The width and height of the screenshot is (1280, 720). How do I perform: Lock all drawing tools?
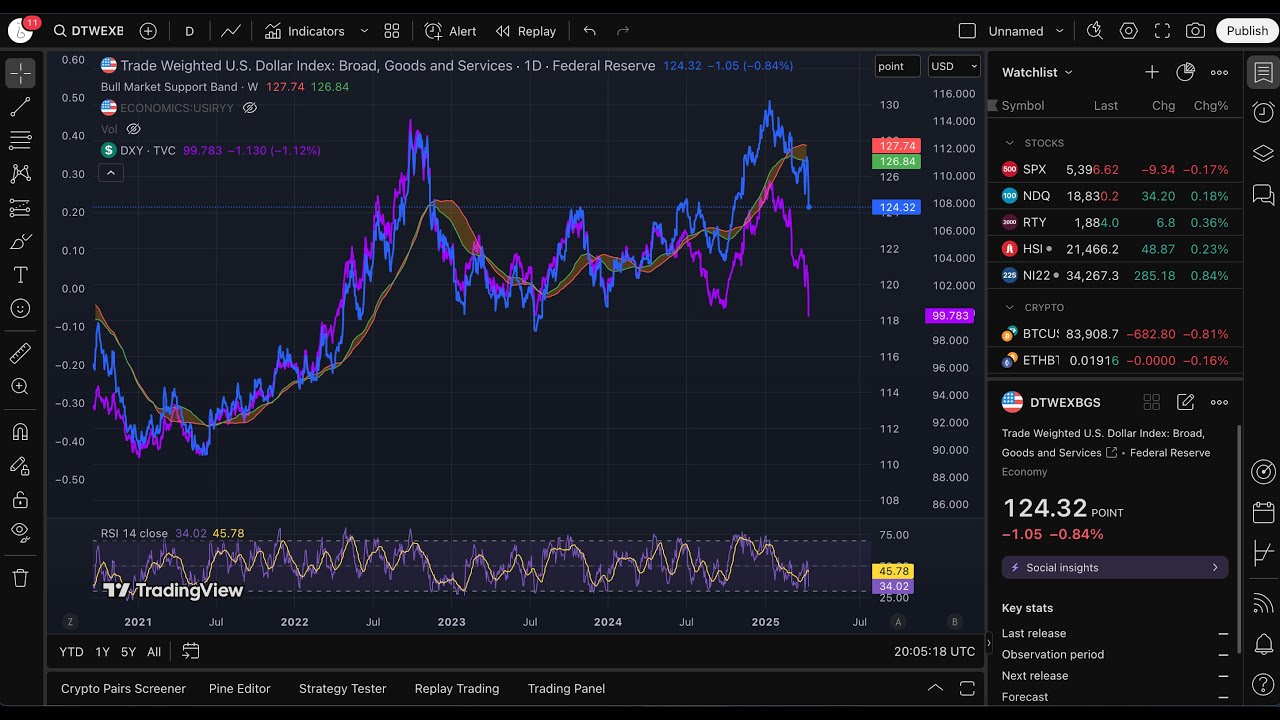20,499
